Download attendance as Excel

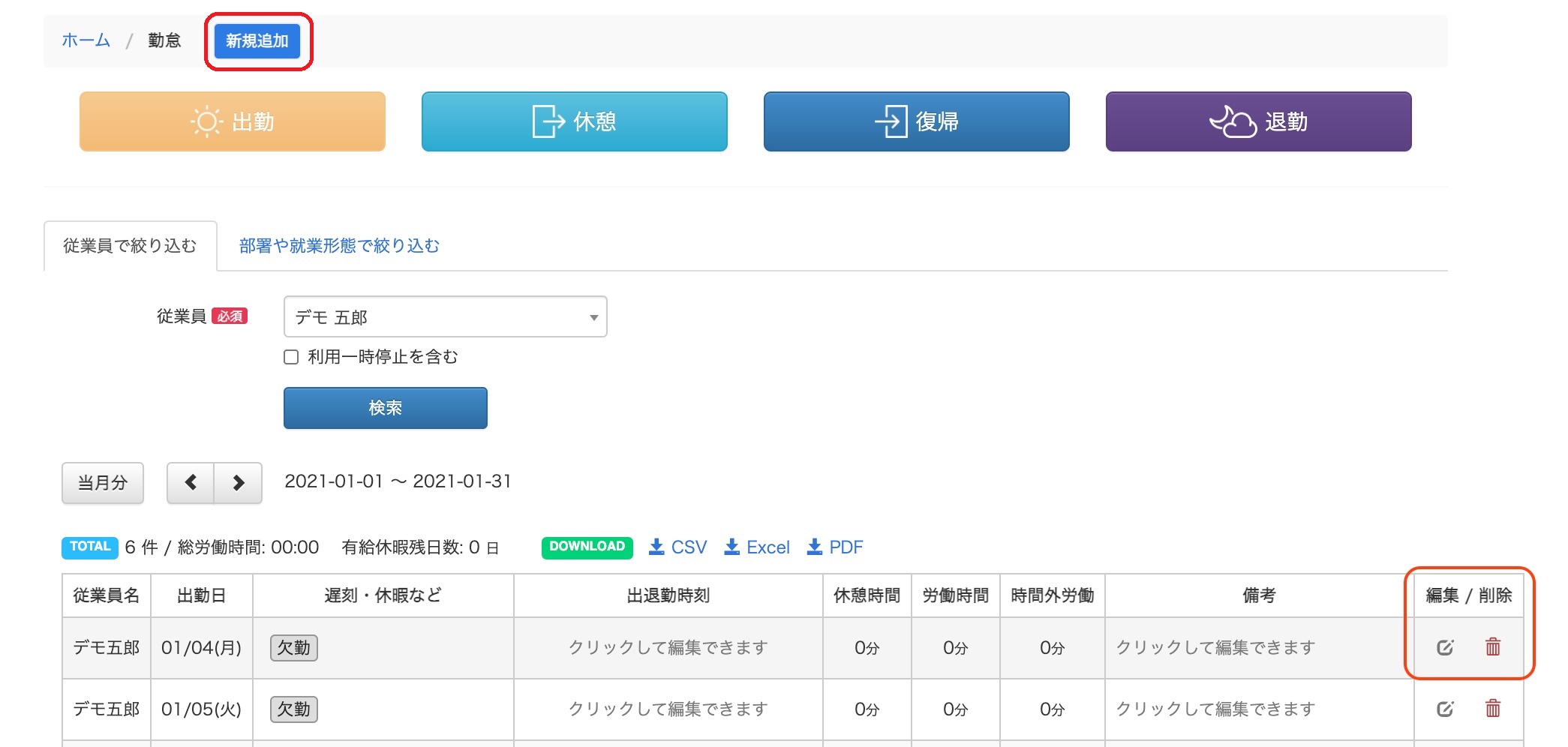click(757, 547)
